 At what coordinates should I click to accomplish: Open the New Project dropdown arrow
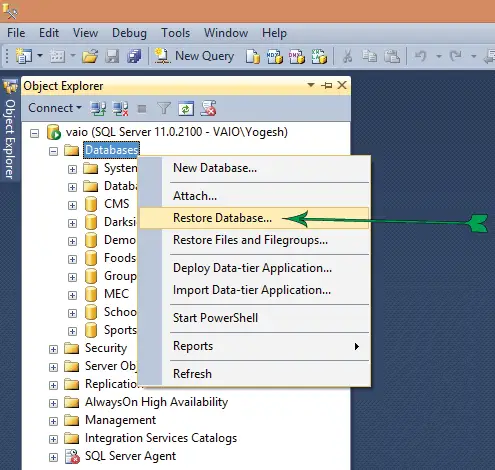tap(40, 55)
